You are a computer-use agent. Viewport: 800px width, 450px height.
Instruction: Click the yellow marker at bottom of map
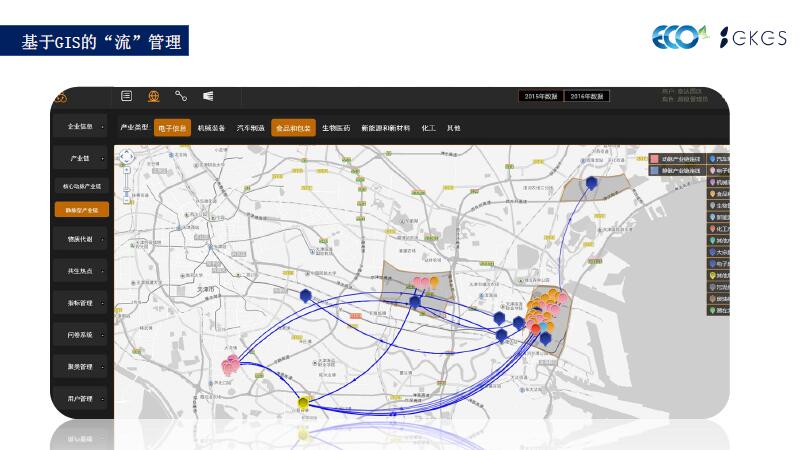point(304,402)
